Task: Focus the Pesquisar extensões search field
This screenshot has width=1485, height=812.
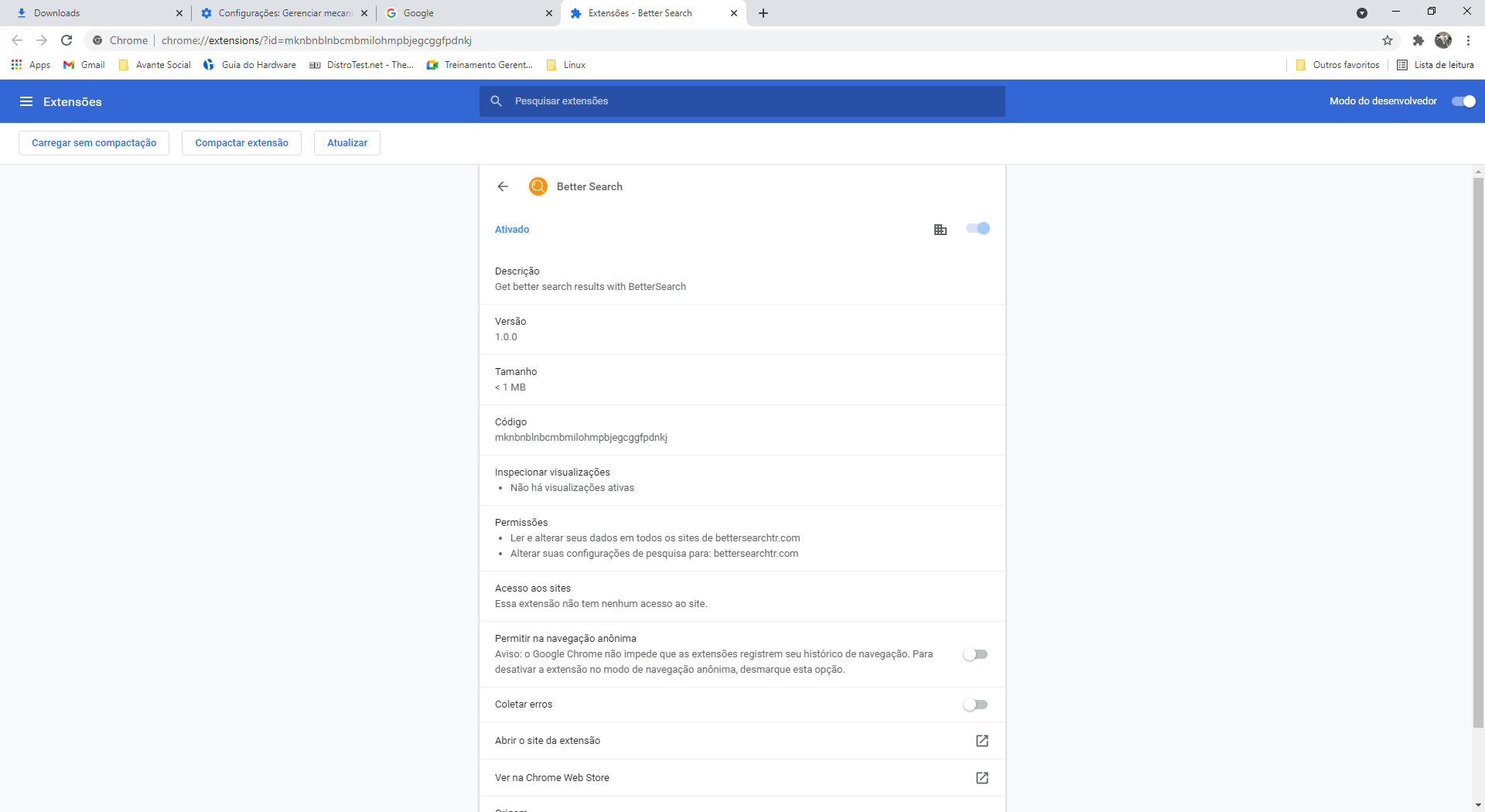Action: pyautogui.click(x=742, y=101)
